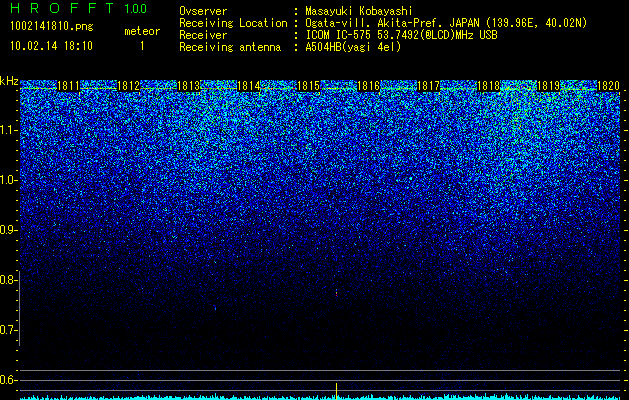Screen dimensions: 629x400
Task: Click the 0.6 frequency axis label
Action: [x=7, y=380]
